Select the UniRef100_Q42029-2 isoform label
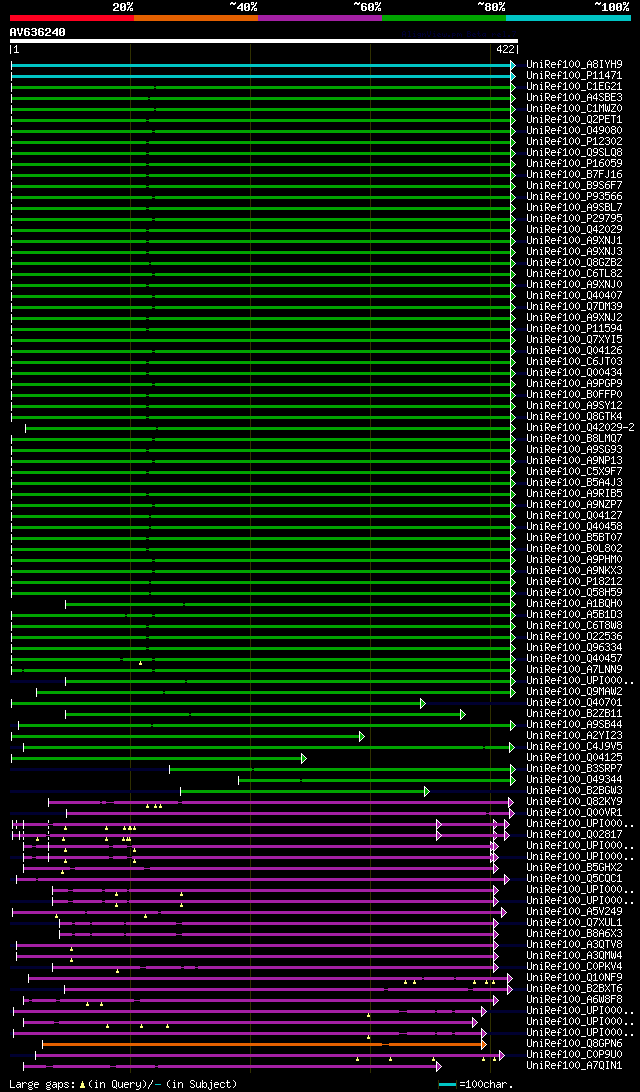 tap(580, 427)
